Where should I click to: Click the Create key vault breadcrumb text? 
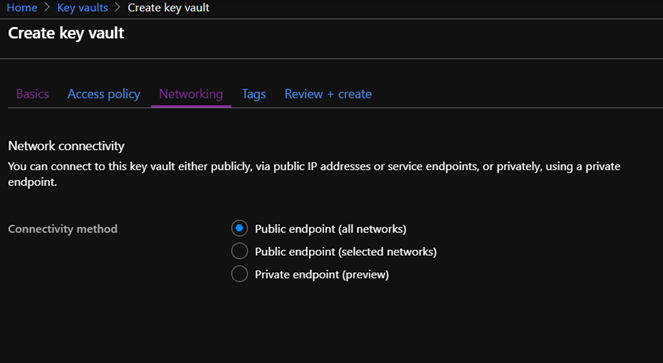click(168, 8)
